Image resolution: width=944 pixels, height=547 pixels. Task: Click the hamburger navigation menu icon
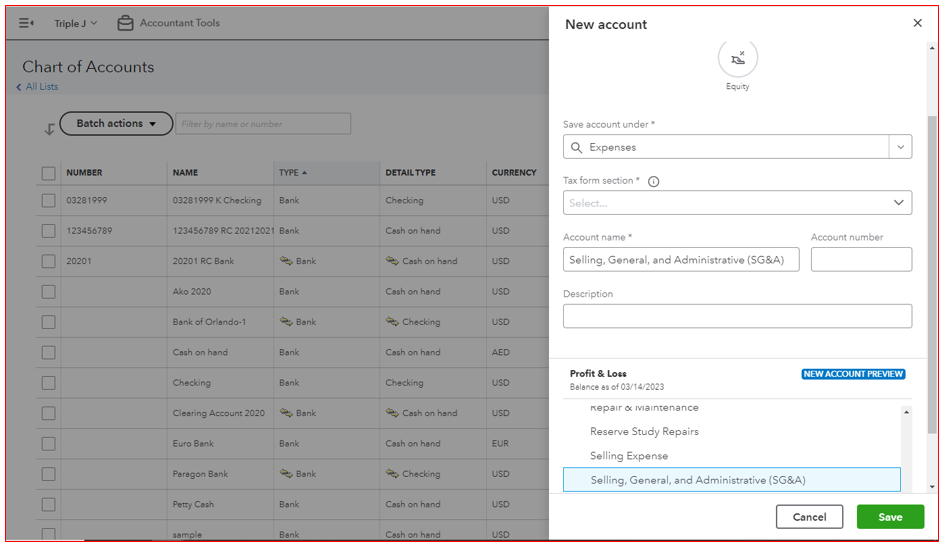26,23
